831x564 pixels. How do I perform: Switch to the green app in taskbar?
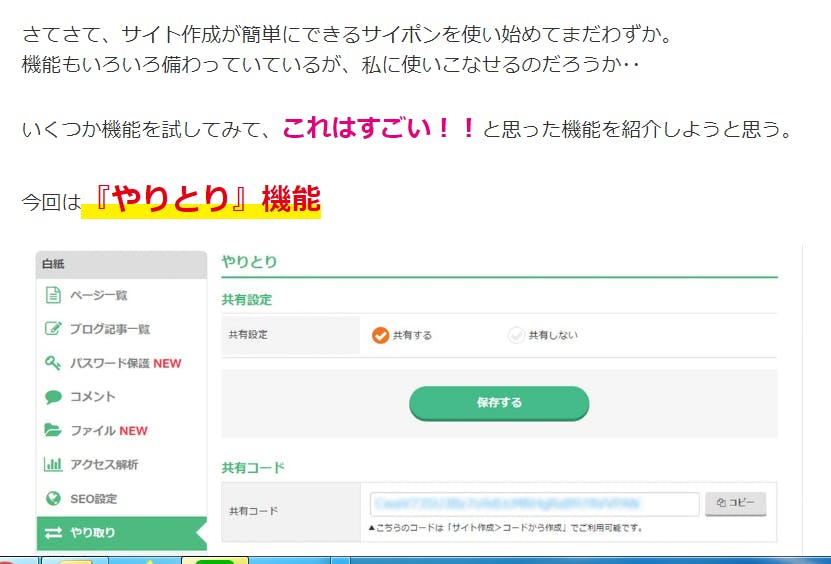coord(215,560)
